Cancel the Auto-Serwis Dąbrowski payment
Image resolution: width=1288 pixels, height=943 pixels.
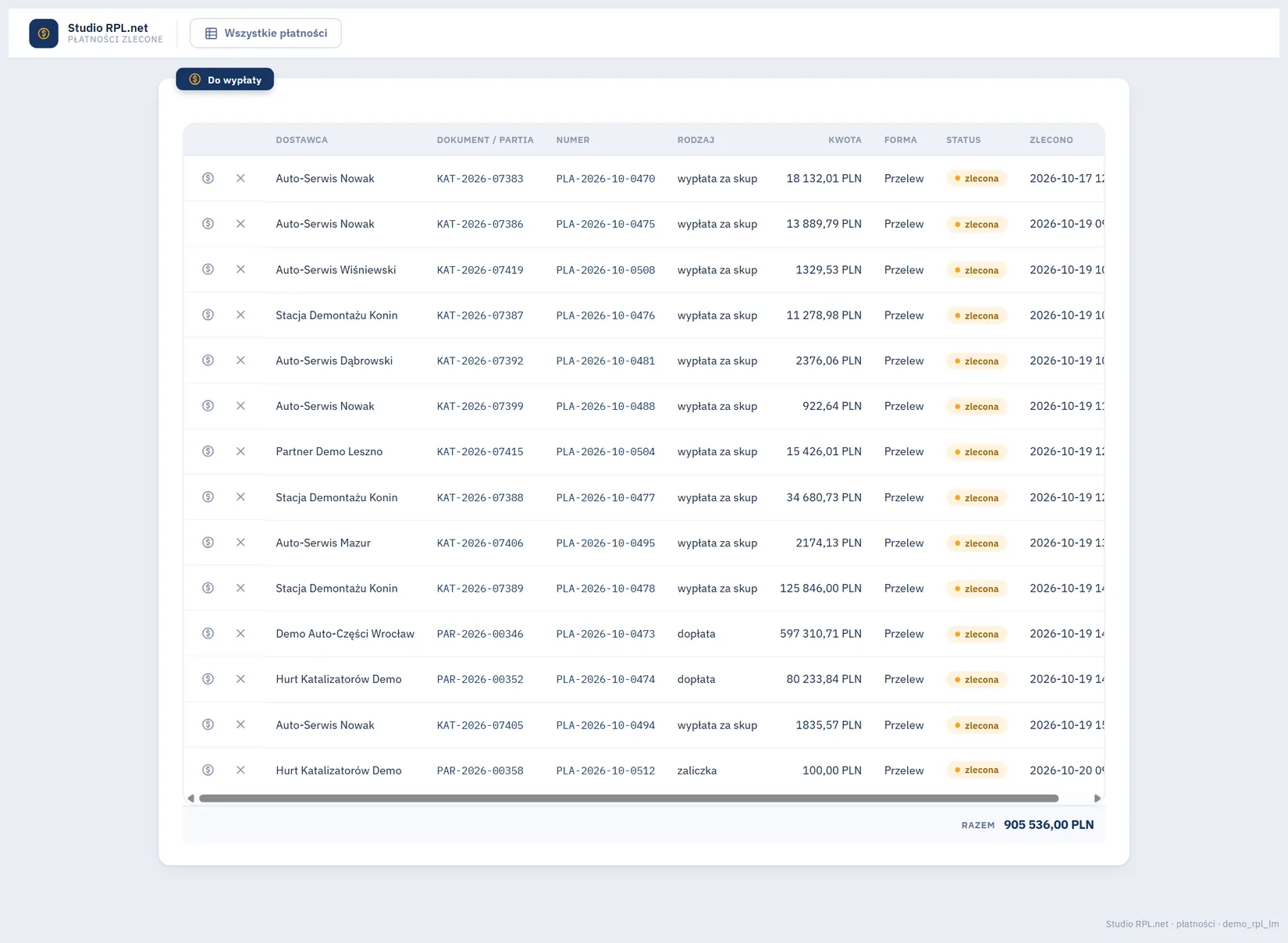click(240, 361)
